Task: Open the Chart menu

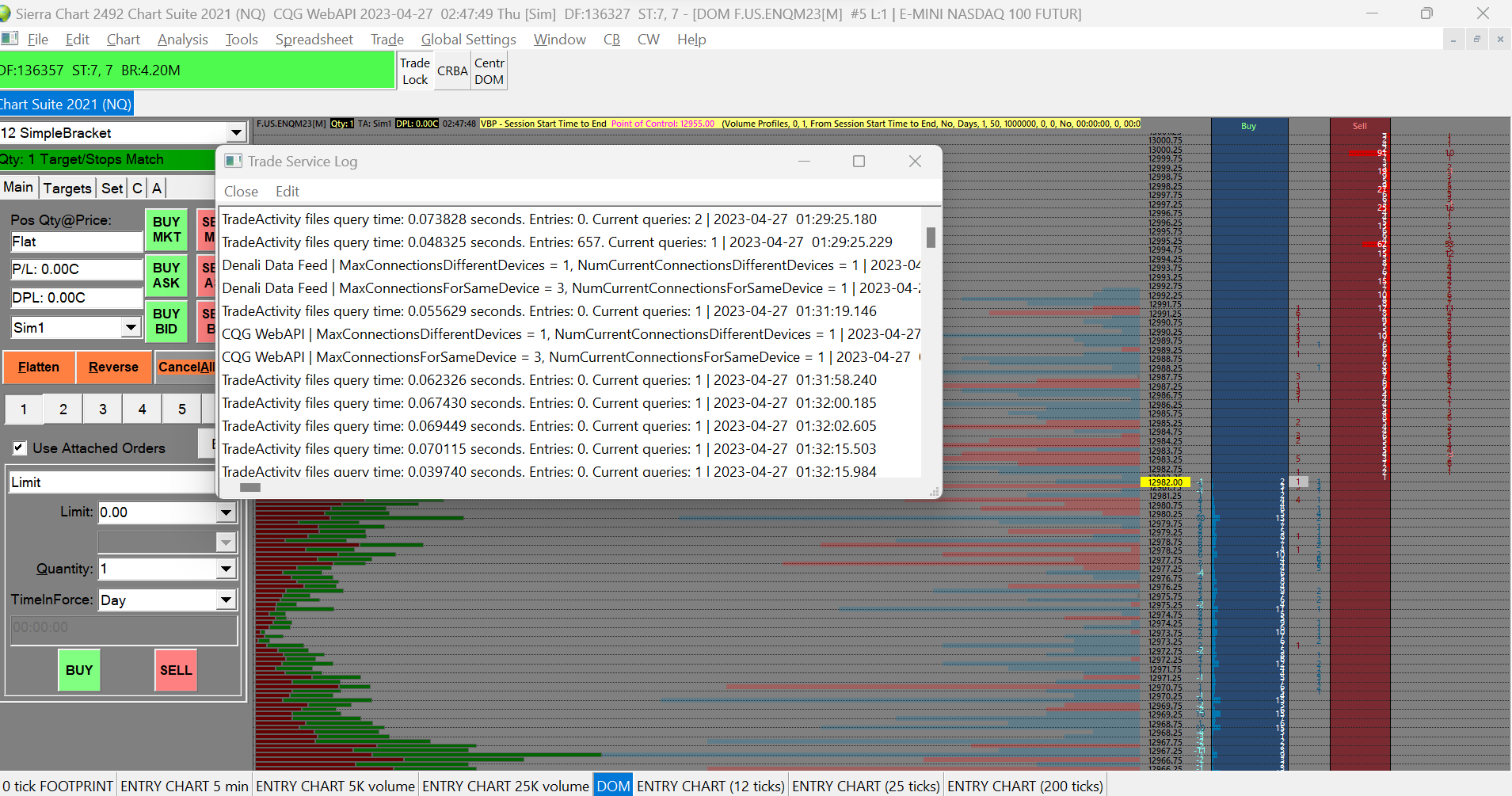Action: coord(123,40)
